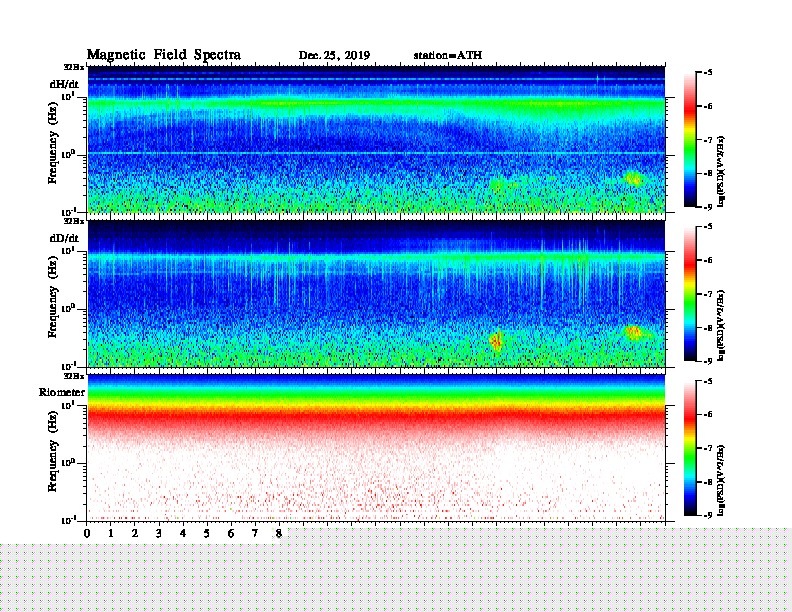Click the orange patch at right of dD/dt spectrogram

tap(633, 332)
